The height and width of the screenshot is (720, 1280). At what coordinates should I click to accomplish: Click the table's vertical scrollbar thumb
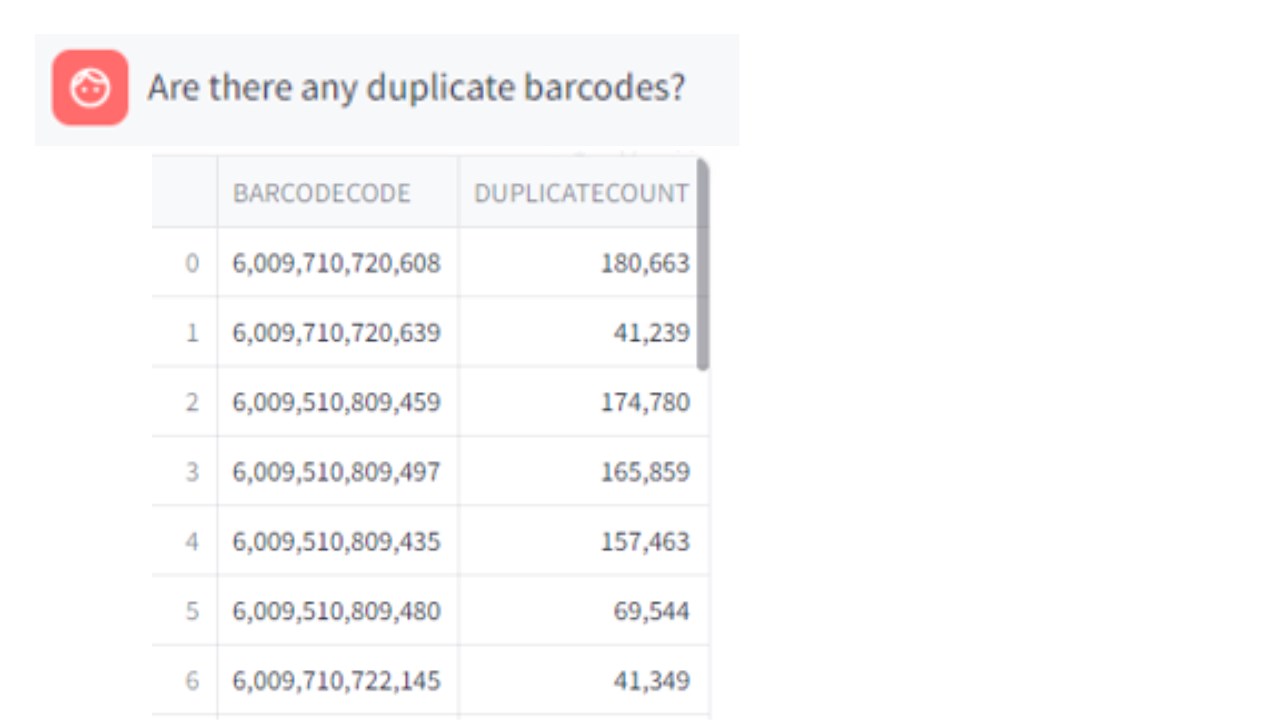pos(703,265)
